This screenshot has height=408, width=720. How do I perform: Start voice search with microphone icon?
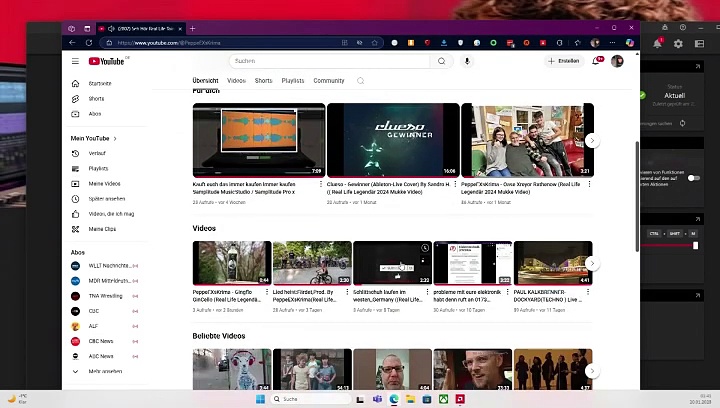pyautogui.click(x=467, y=61)
